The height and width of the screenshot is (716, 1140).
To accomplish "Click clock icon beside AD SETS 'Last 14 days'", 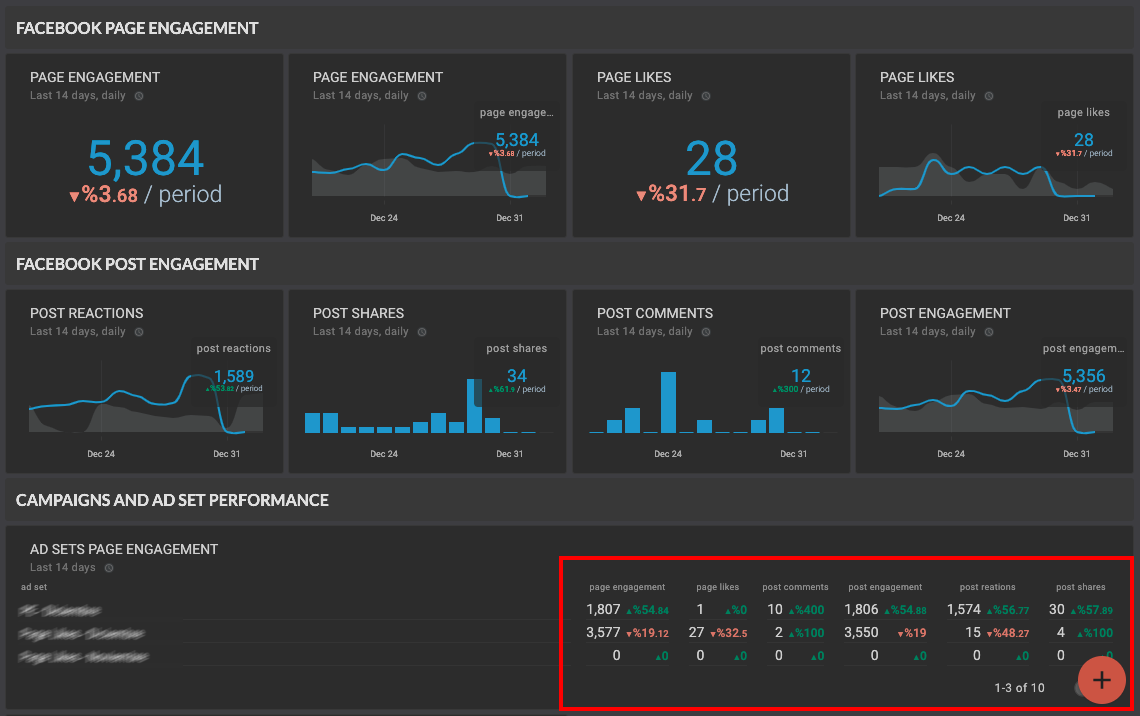I will 109,568.
